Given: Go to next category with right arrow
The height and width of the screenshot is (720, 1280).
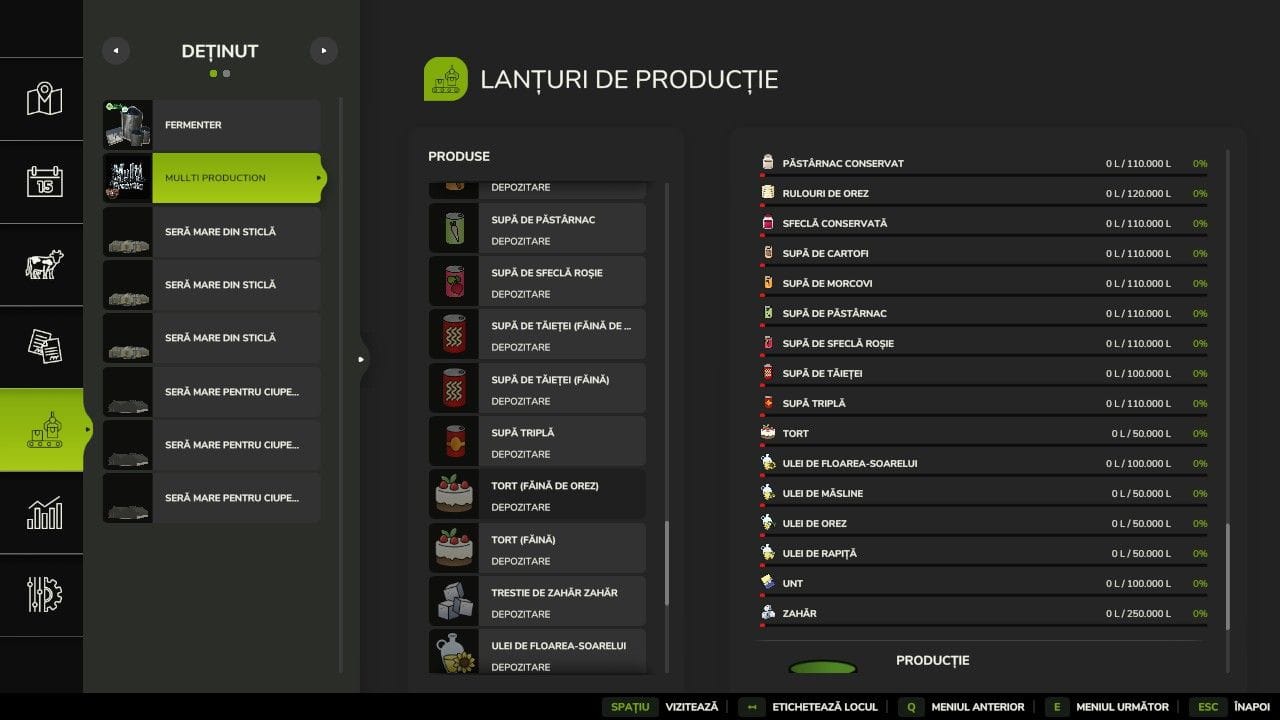Looking at the screenshot, I should [323, 51].
